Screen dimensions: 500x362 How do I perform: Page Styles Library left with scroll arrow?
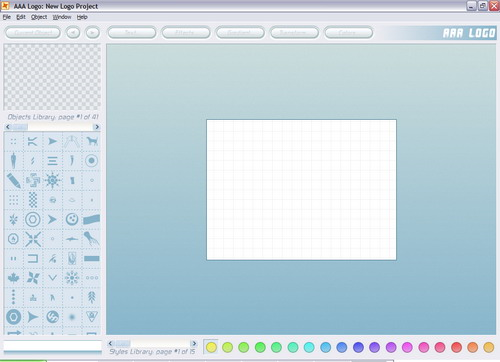pos(110,343)
